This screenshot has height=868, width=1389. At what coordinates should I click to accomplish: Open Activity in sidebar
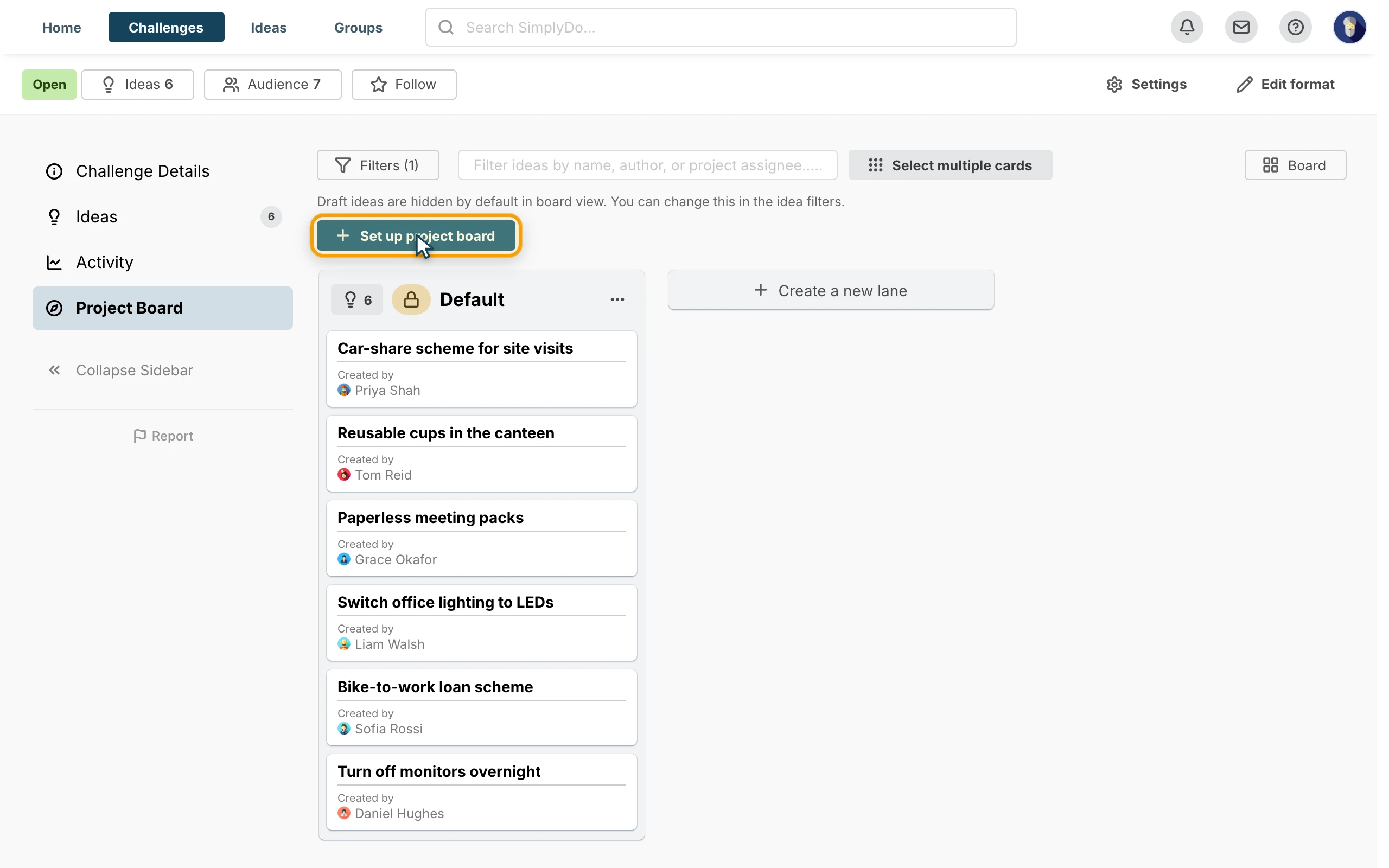click(x=162, y=263)
